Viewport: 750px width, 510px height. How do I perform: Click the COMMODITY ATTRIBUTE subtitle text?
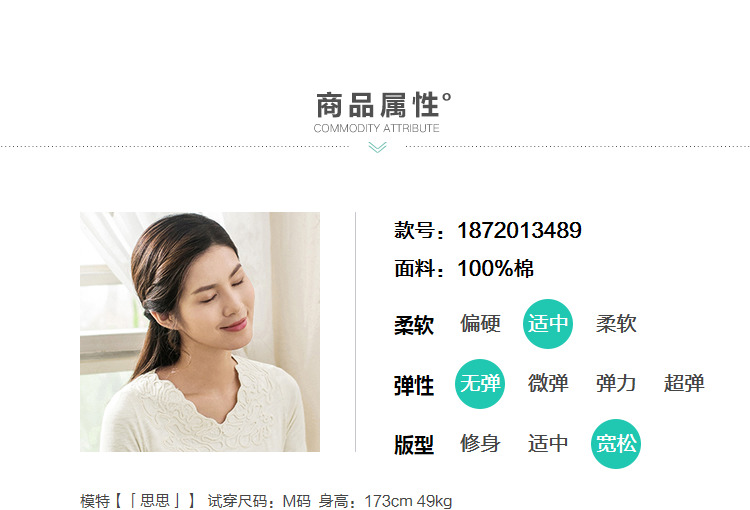point(376,128)
